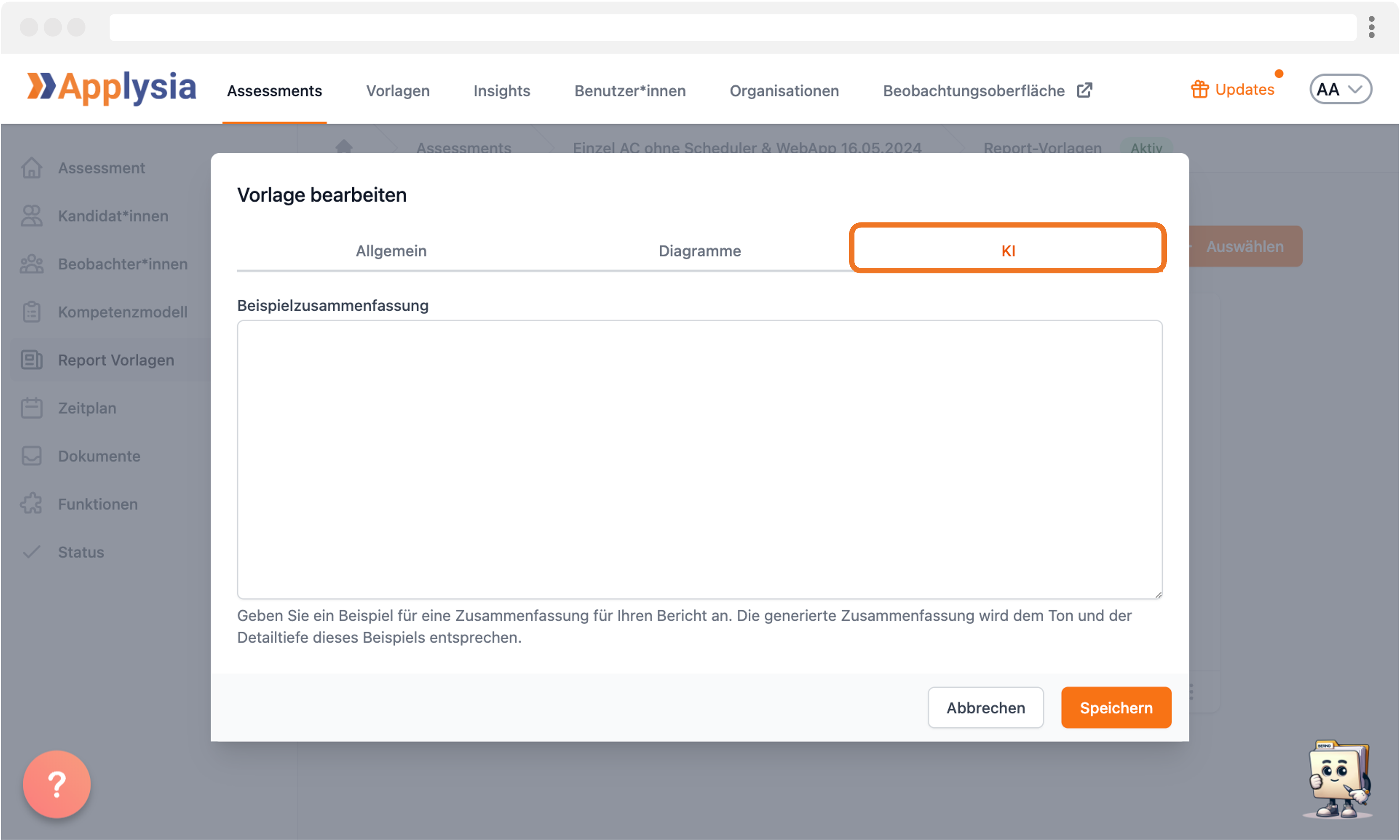
Task: Open Funktionen in the sidebar
Action: click(98, 504)
